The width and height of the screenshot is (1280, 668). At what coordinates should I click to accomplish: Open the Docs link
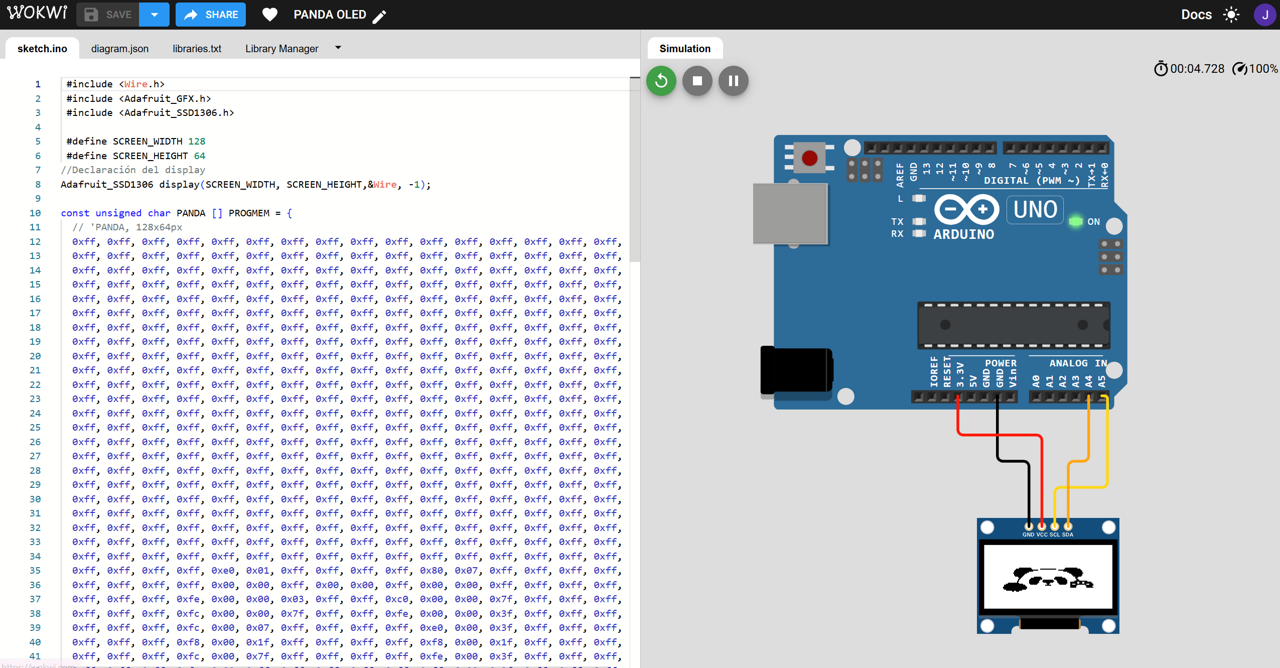1196,15
